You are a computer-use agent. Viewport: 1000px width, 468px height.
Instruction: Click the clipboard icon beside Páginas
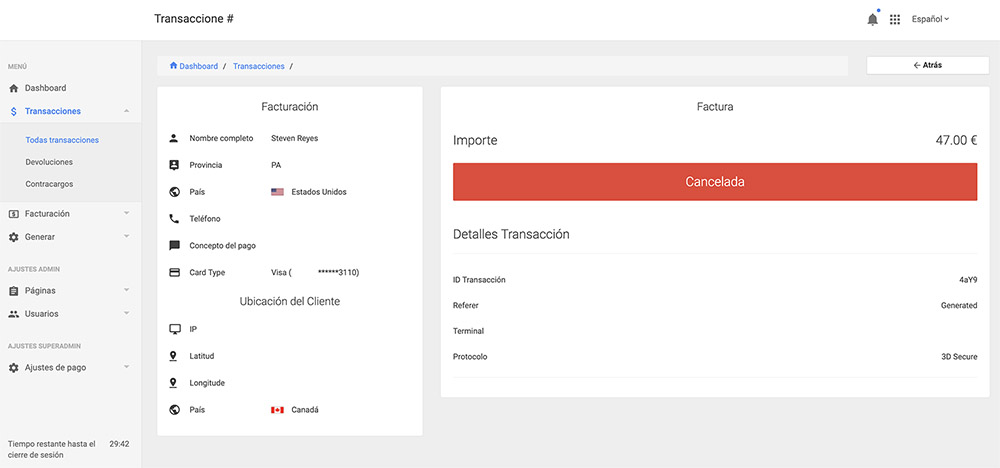pyautogui.click(x=13, y=291)
